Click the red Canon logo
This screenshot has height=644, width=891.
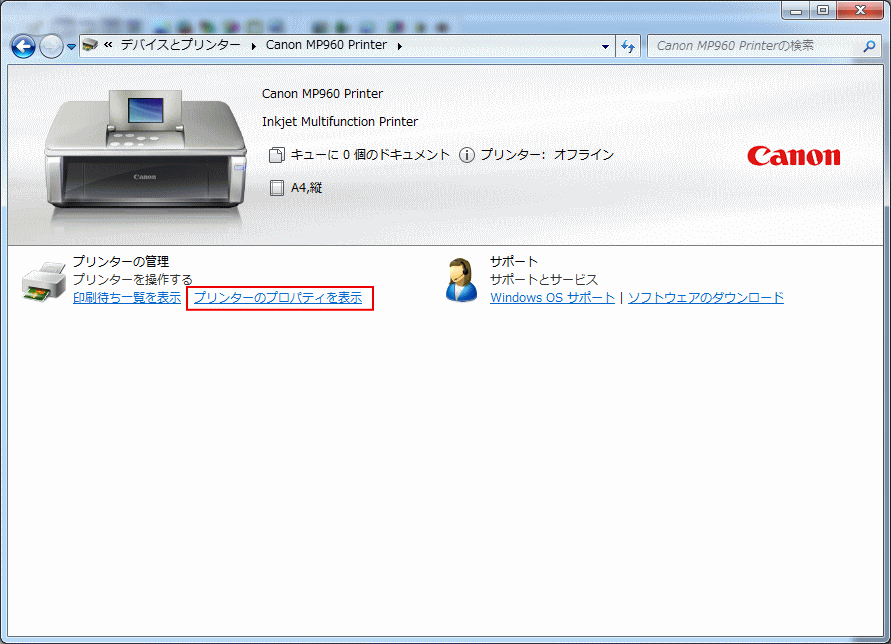coord(793,156)
